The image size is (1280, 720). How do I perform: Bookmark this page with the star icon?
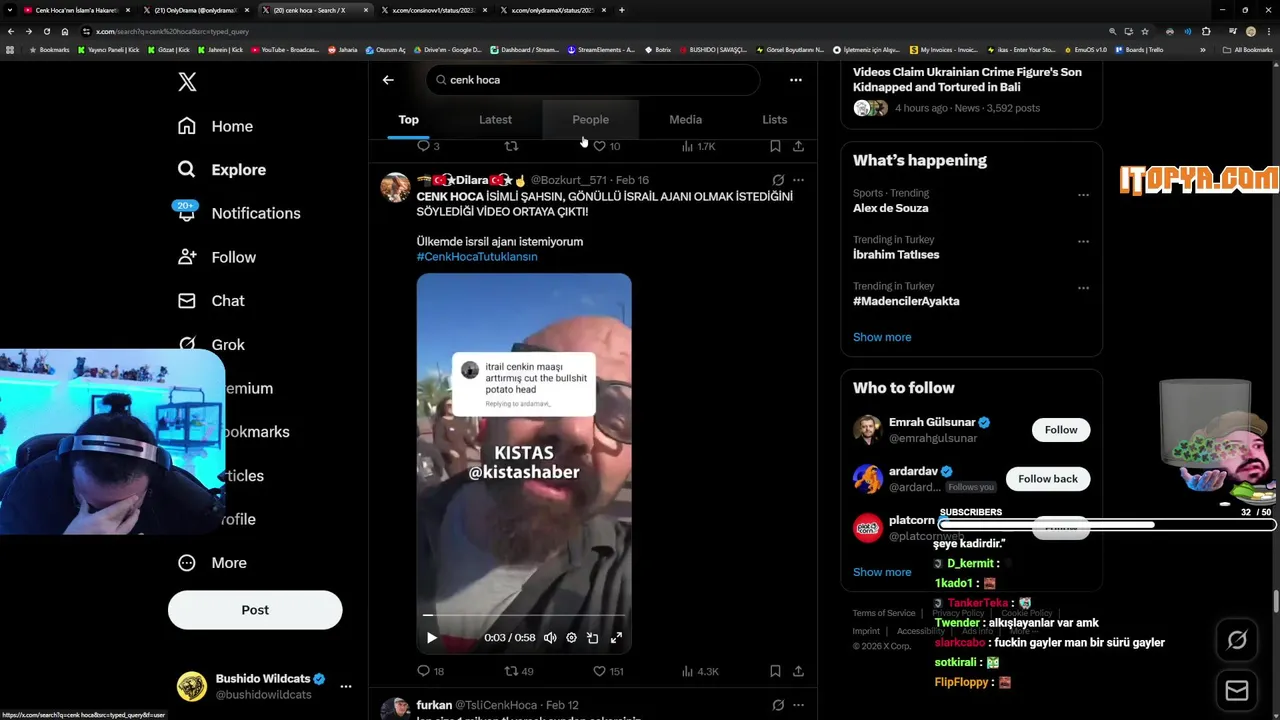point(1145,31)
